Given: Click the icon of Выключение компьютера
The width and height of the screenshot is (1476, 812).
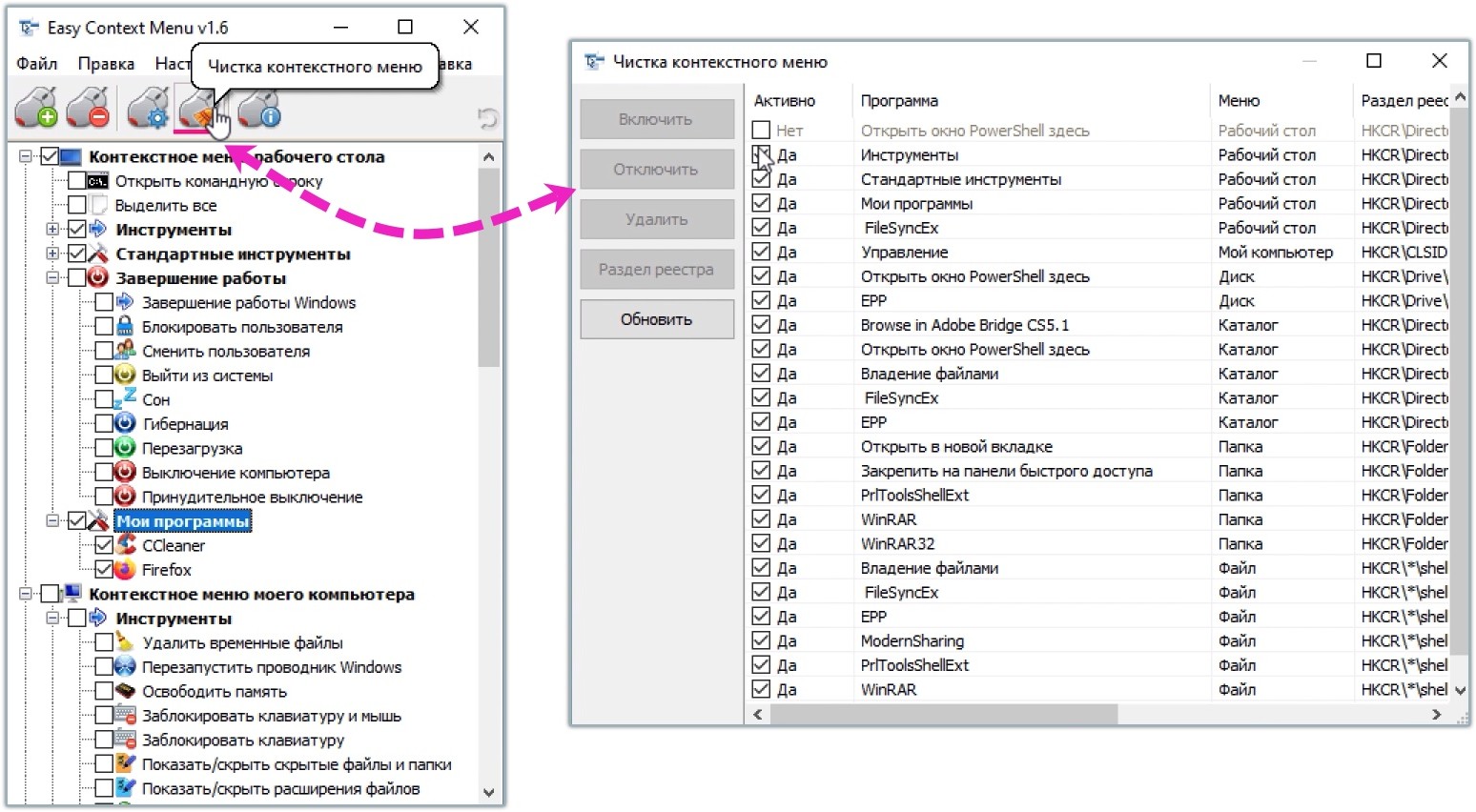Looking at the screenshot, I should click(125, 472).
